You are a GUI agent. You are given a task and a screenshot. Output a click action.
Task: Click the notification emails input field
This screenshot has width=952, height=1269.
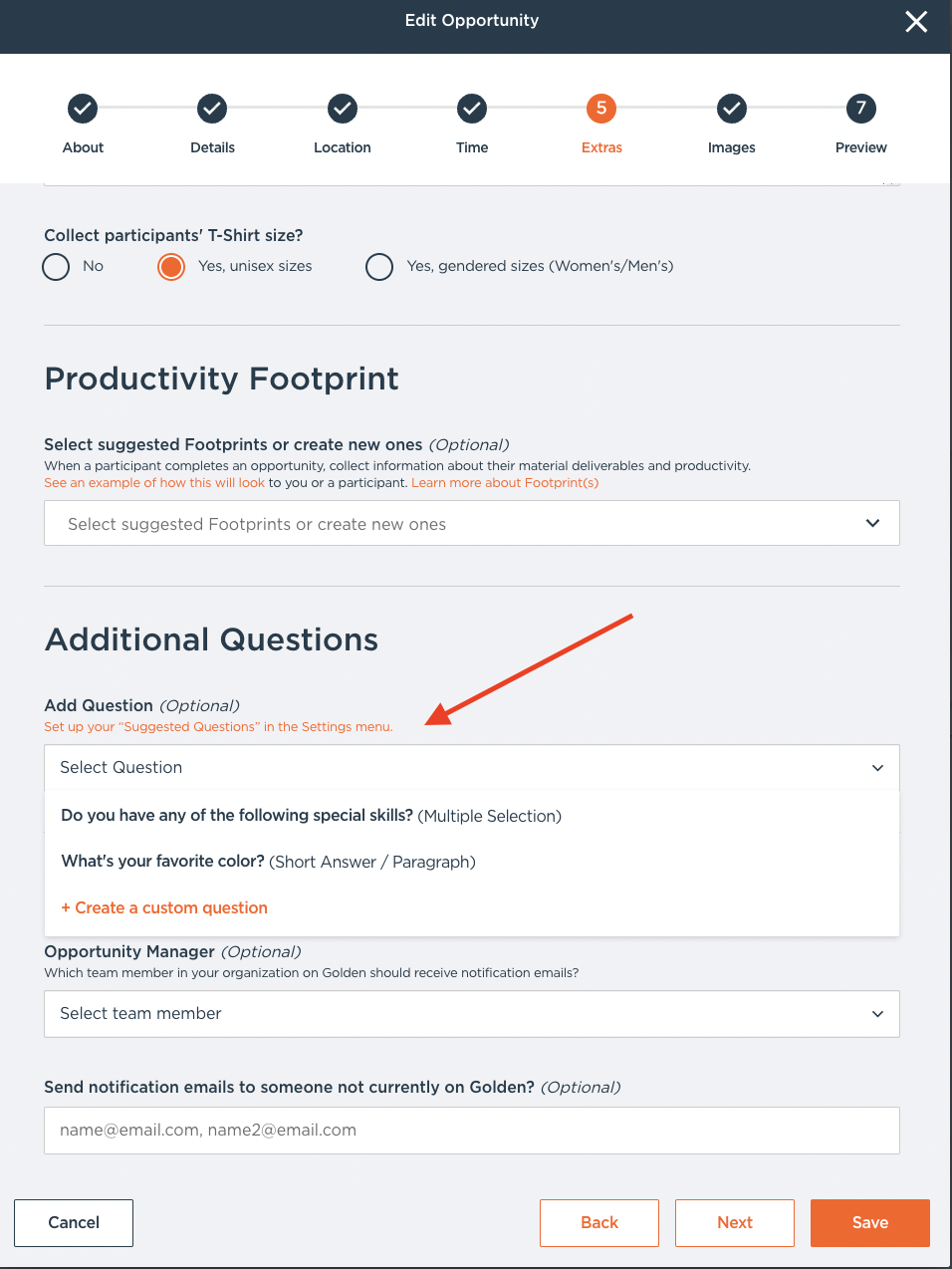472,1131
